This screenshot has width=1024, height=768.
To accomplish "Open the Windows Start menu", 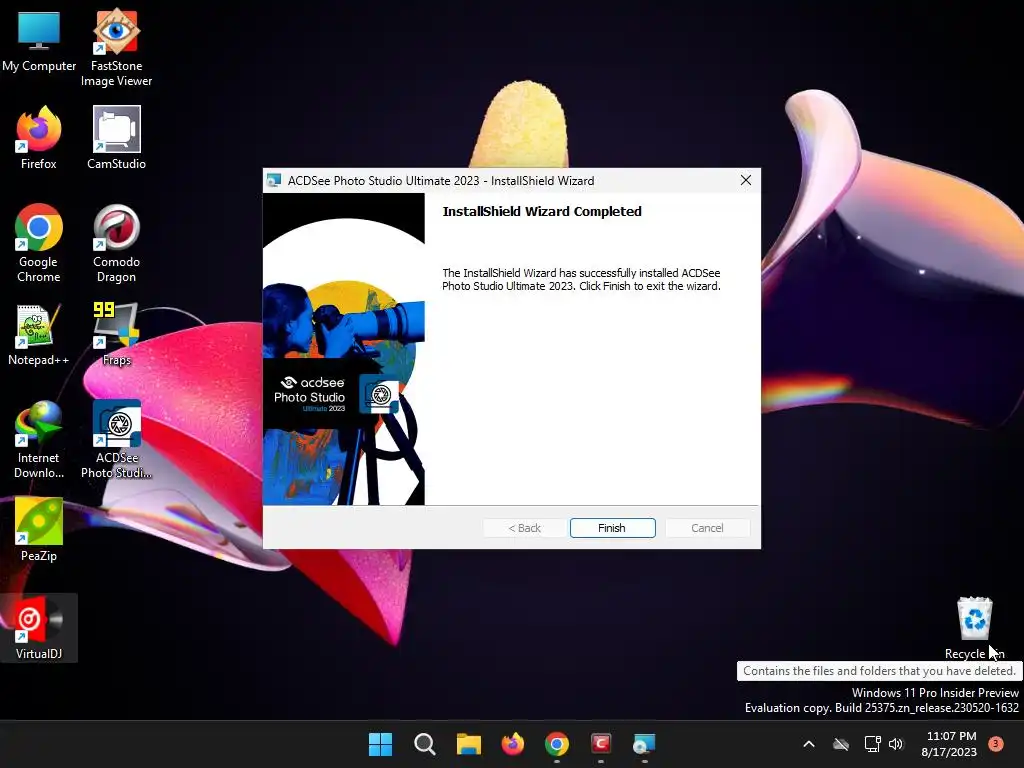I will coord(380,744).
